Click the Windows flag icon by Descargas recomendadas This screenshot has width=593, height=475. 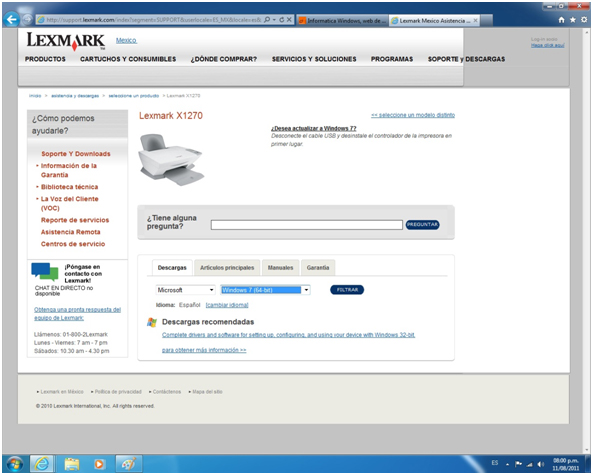coord(152,322)
